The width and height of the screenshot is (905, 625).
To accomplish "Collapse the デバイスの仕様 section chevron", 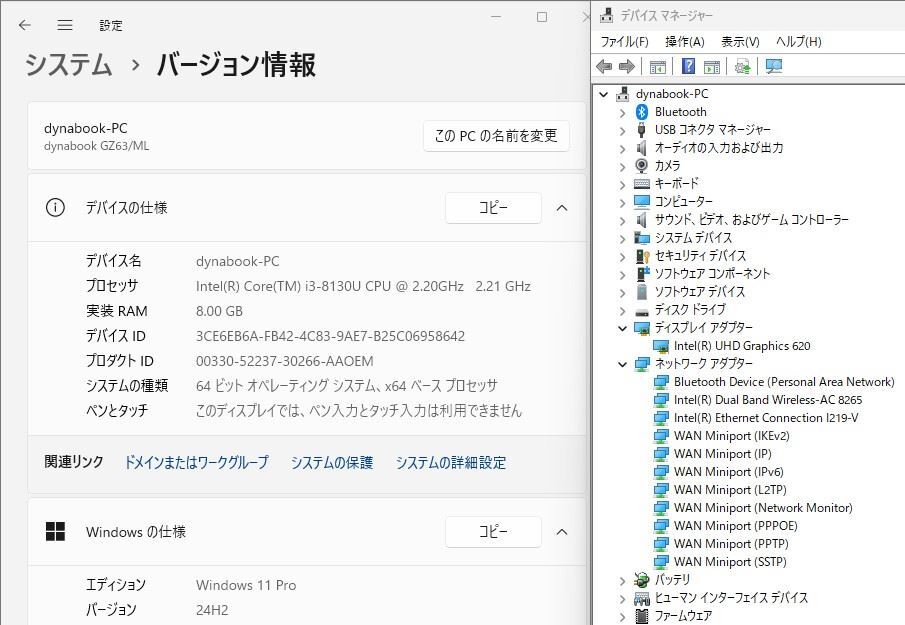I will (562, 208).
